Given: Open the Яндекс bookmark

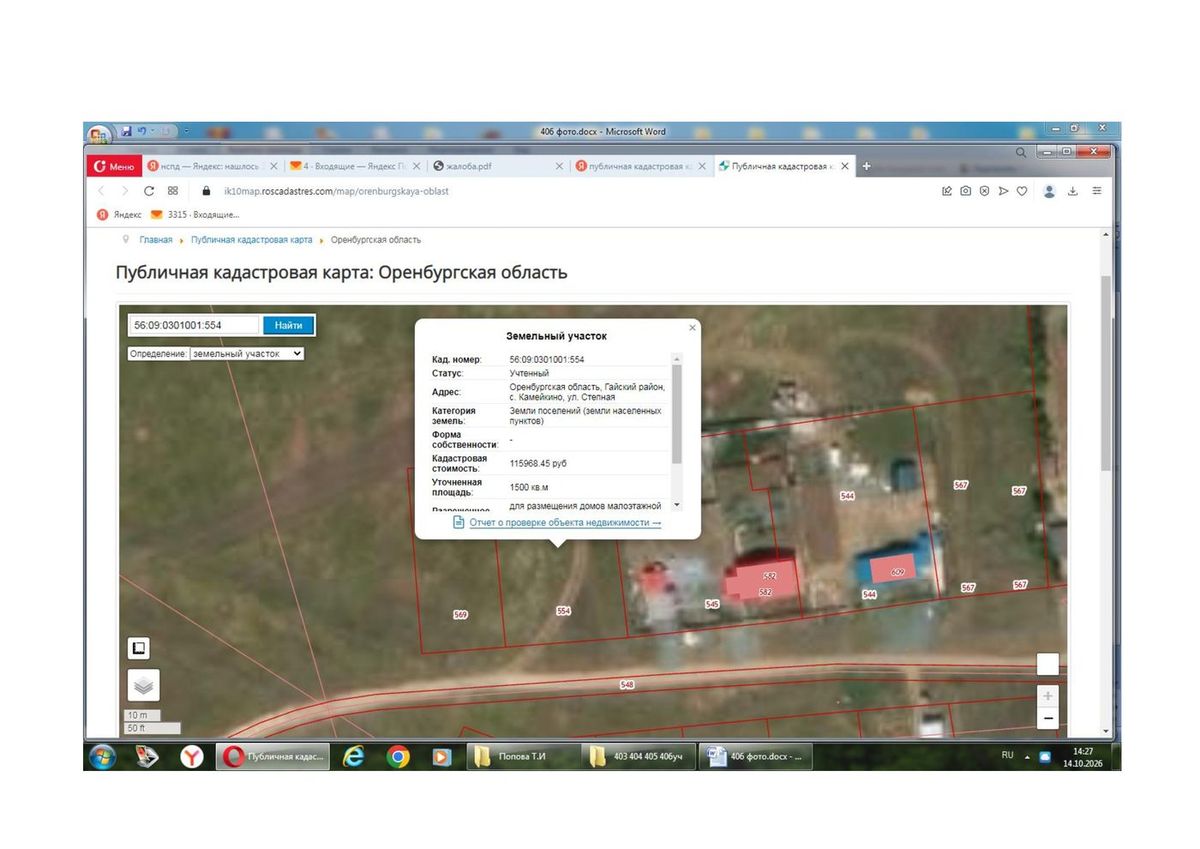Looking at the screenshot, I should point(119,214).
